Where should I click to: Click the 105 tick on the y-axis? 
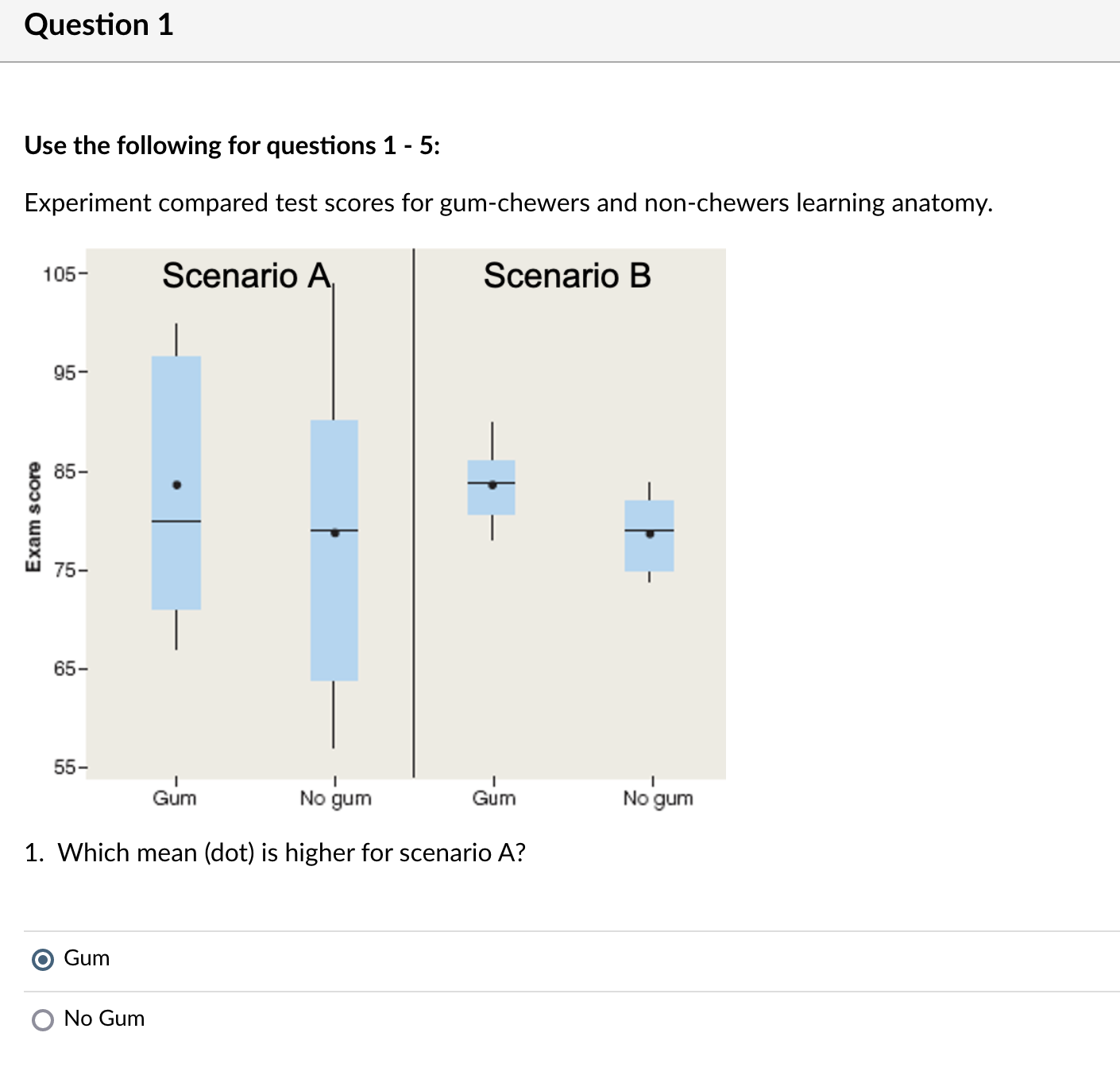tap(60, 275)
